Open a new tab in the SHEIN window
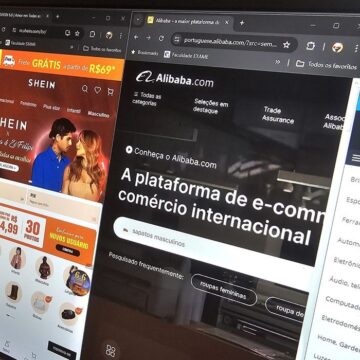 click(57, 16)
